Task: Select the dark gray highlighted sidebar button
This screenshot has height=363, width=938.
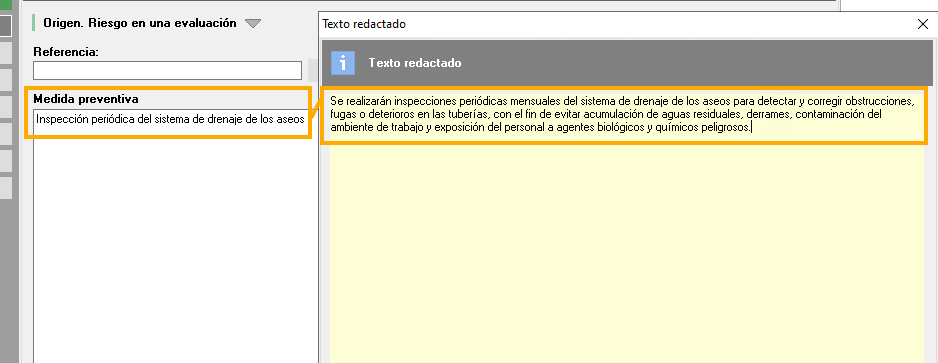Action: (x=5, y=26)
